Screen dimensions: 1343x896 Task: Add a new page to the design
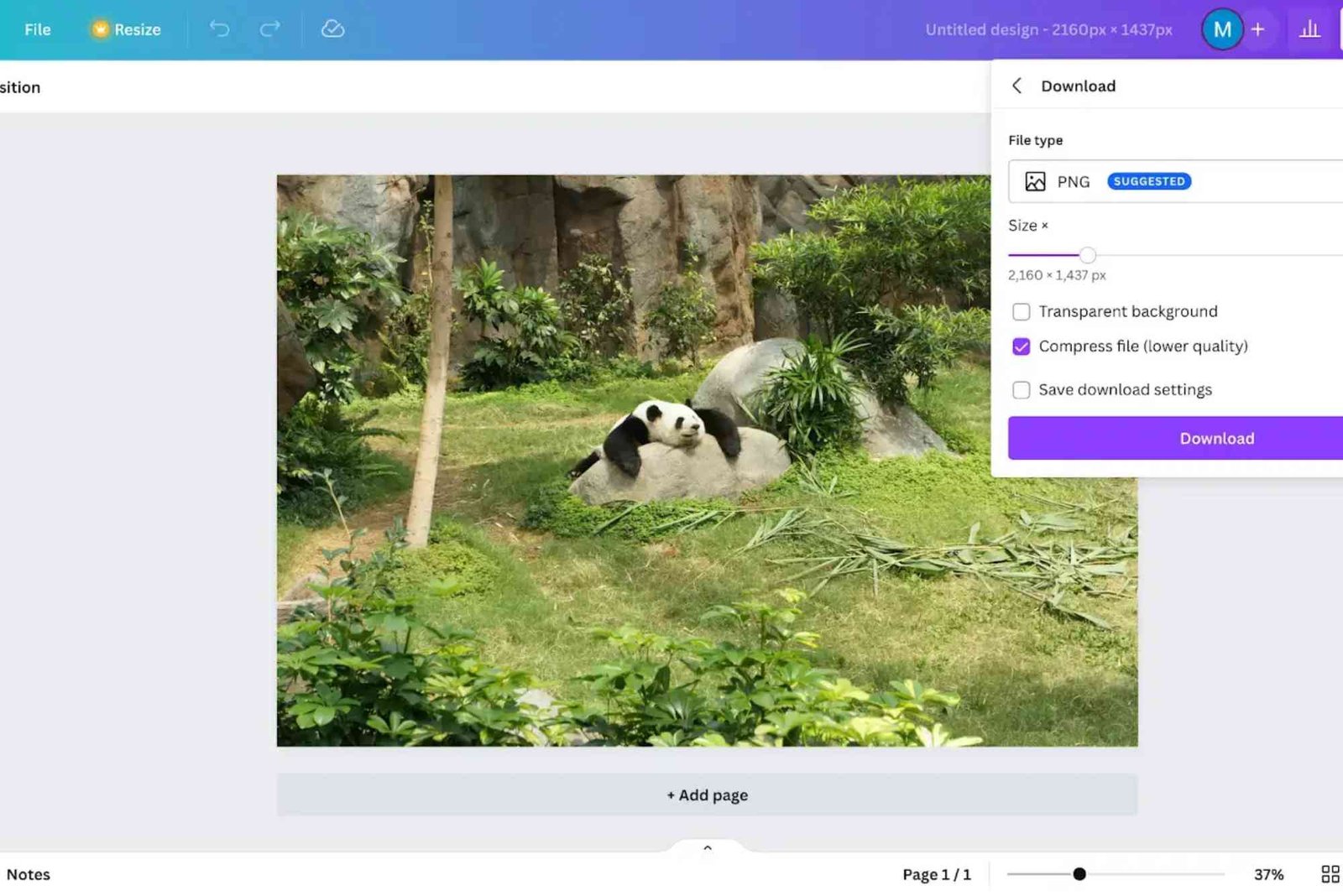click(707, 794)
